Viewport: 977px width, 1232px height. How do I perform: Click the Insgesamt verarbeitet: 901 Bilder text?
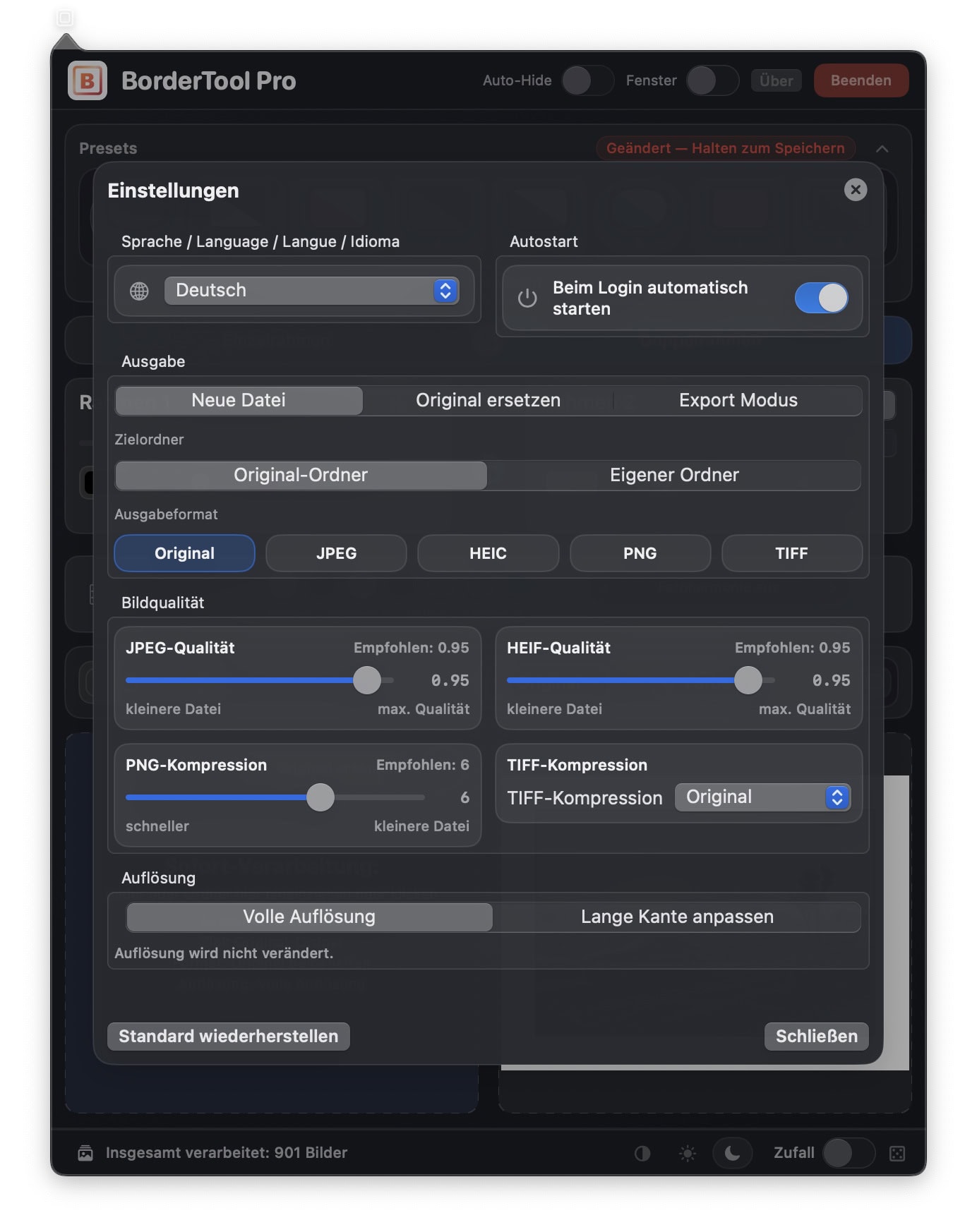(227, 1153)
